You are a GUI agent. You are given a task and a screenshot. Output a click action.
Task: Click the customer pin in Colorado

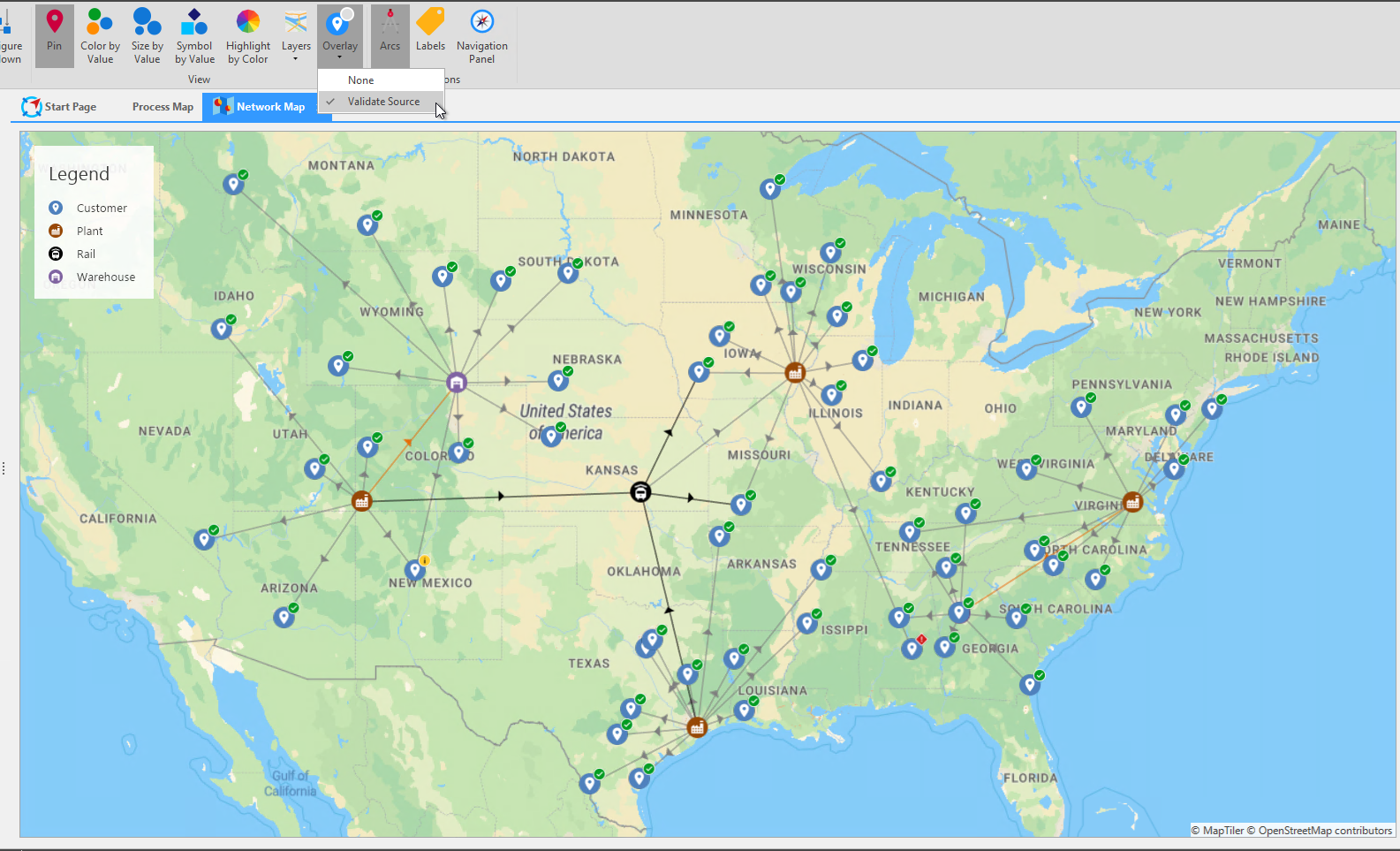click(458, 452)
